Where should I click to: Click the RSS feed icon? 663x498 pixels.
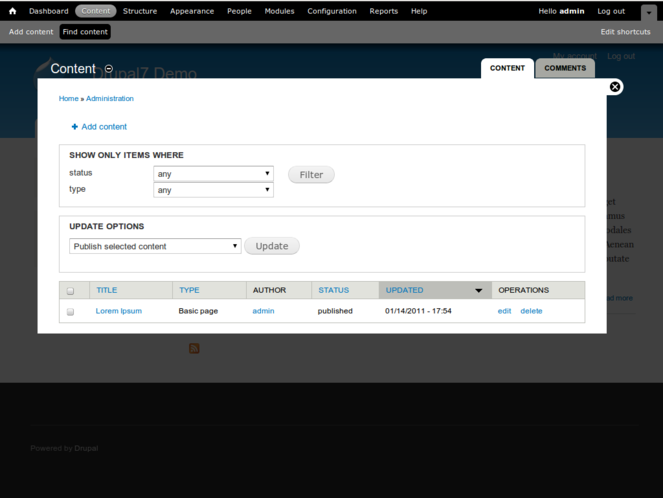(x=194, y=348)
